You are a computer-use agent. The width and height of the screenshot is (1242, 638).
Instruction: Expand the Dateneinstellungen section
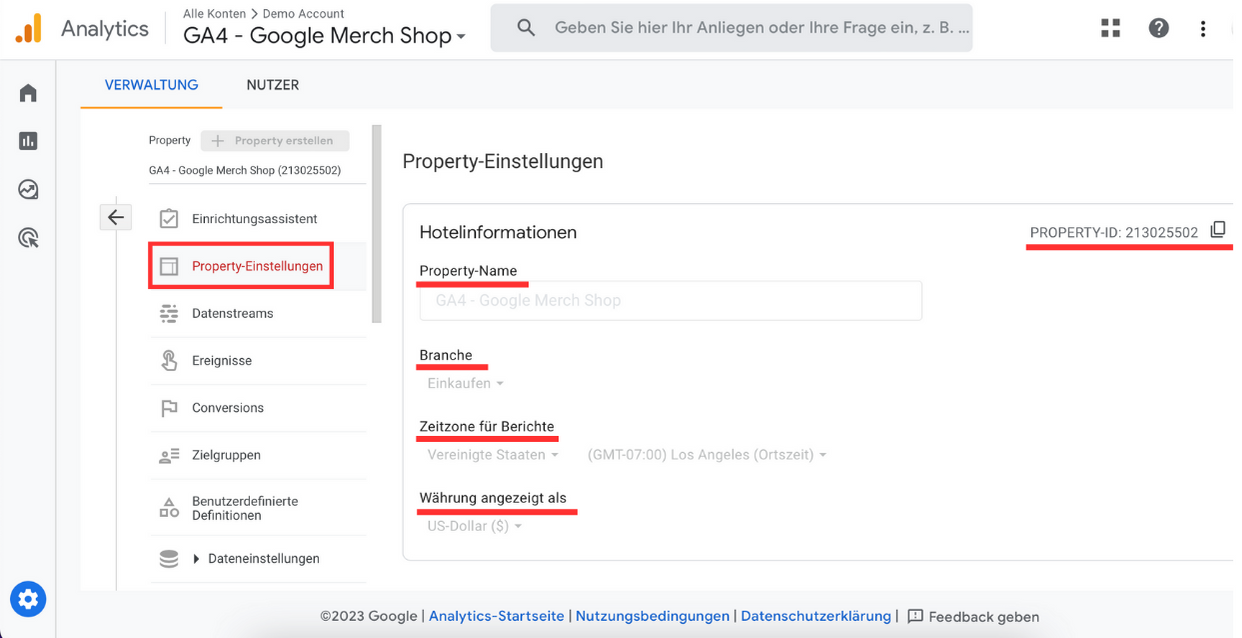[x=196, y=559]
